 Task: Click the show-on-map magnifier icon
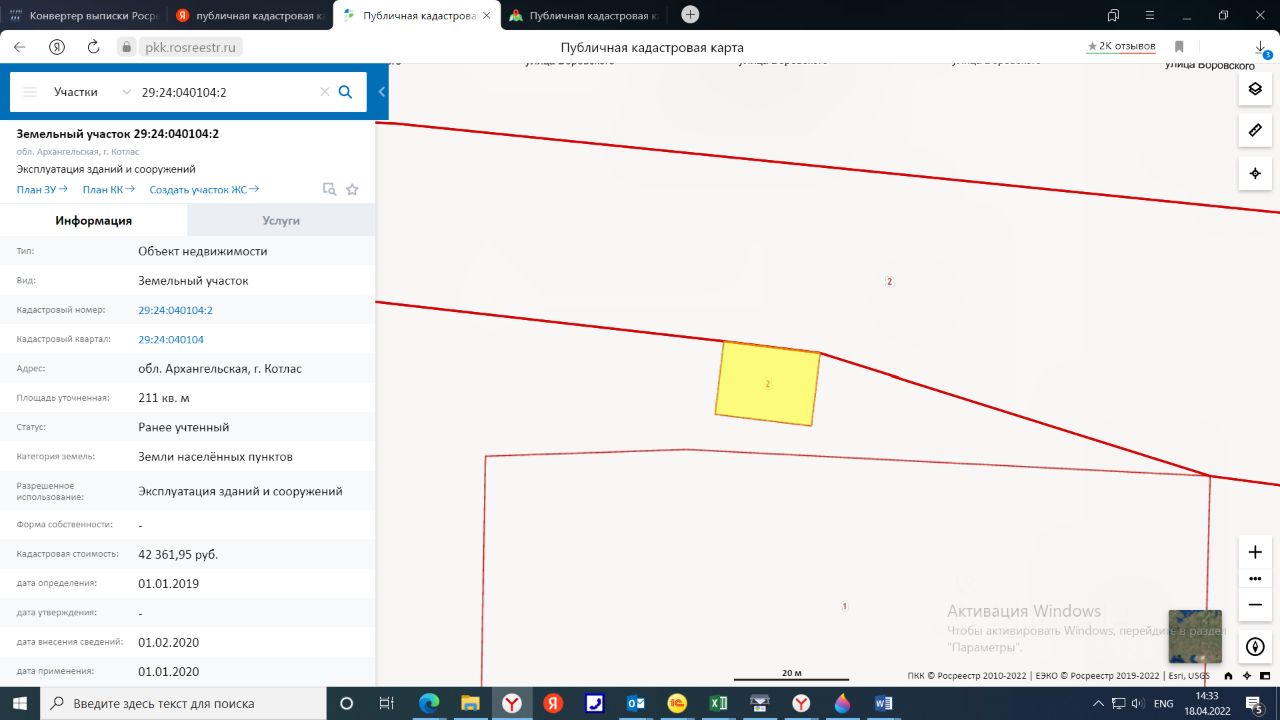tap(329, 189)
